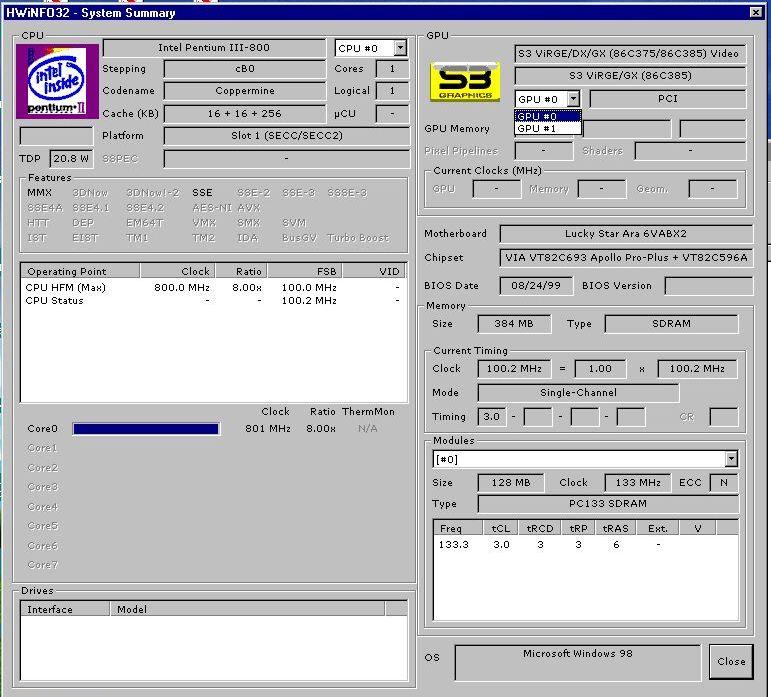Click the Microsoft Windows 98 OS field
Screen dimensions: 771x697
pos(578,663)
